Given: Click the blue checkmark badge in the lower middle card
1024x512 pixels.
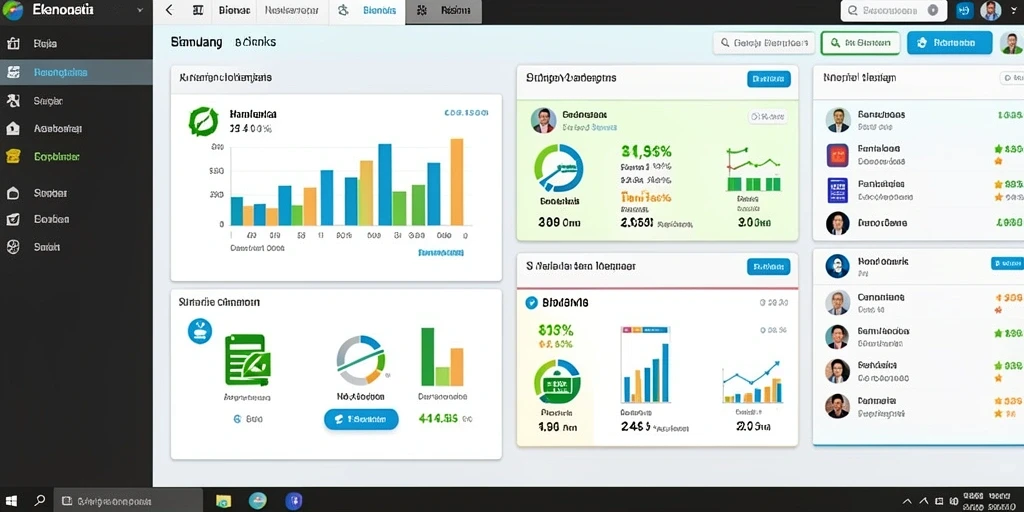Looking at the screenshot, I should pos(531,302).
